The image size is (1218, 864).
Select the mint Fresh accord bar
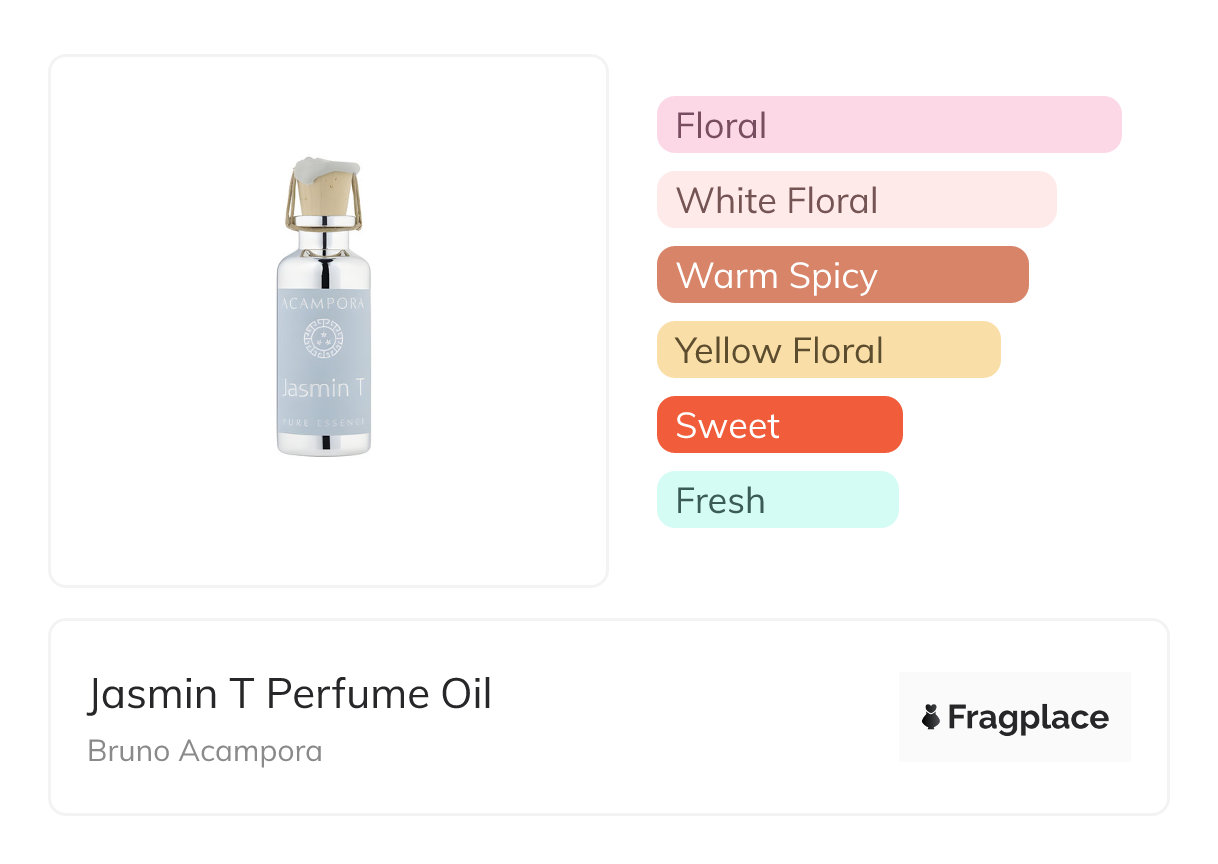777,500
